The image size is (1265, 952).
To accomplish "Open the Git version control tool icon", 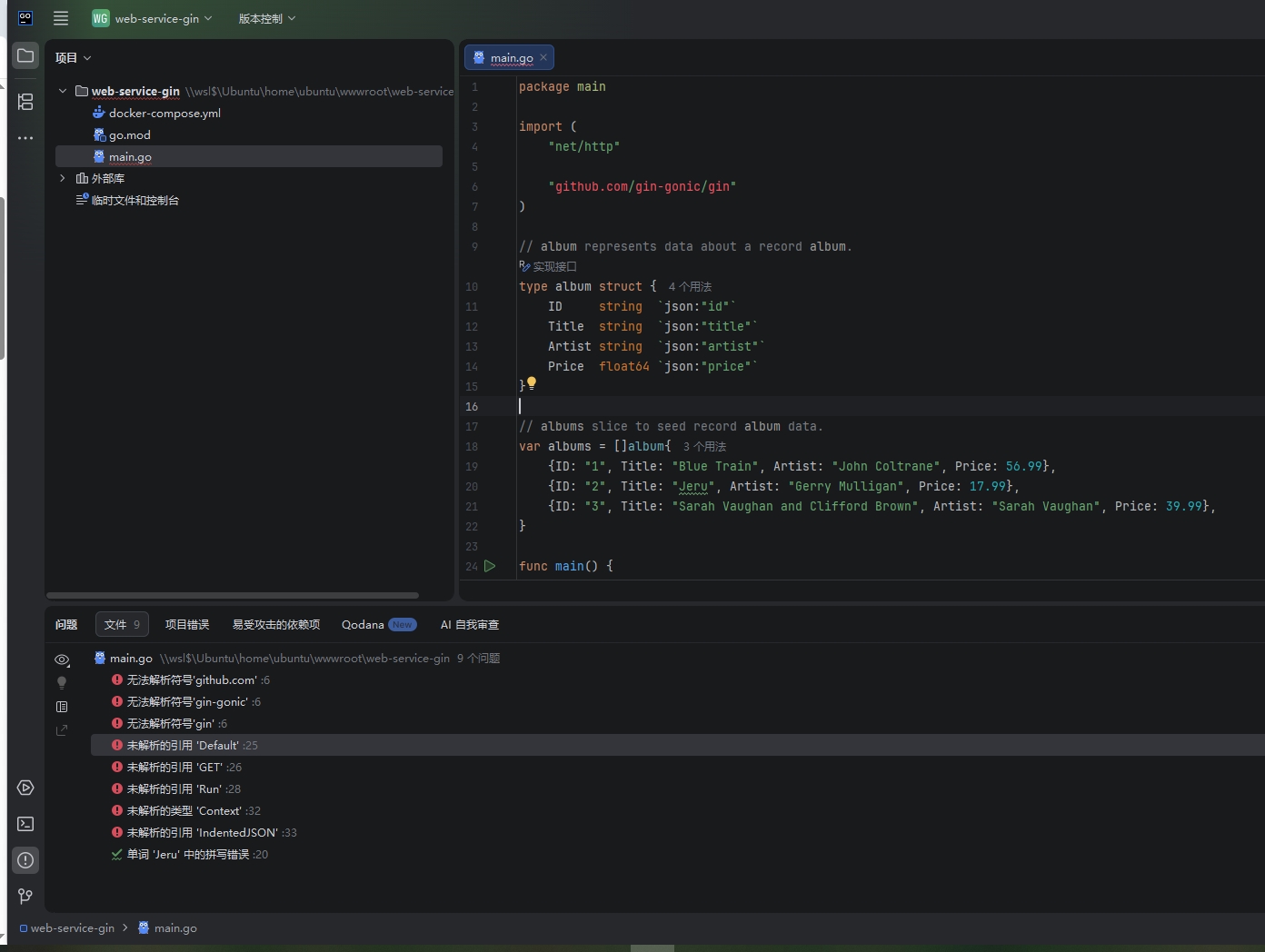I will click(x=25, y=897).
